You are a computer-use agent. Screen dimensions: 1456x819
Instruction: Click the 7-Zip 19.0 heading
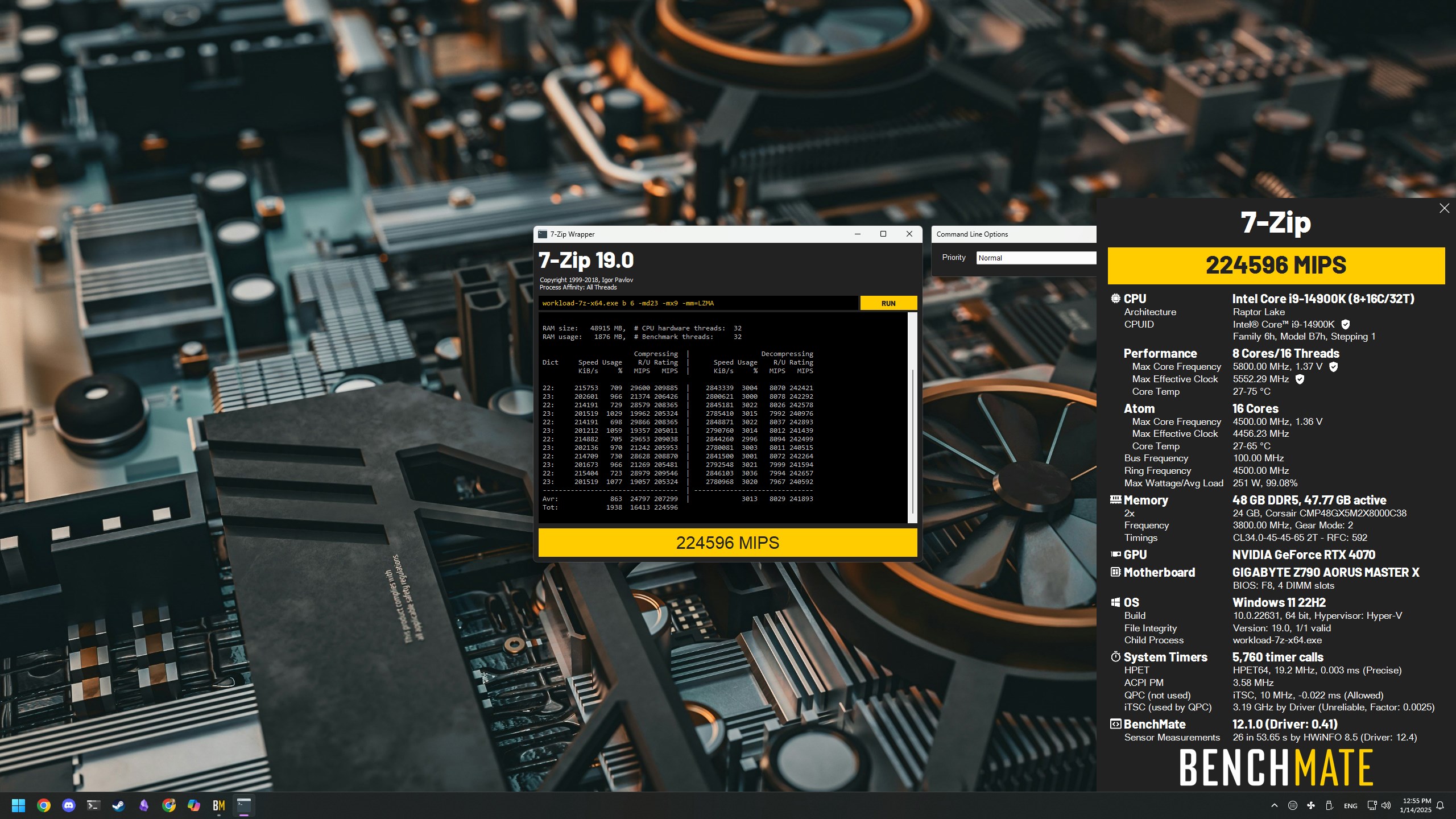[x=586, y=260]
